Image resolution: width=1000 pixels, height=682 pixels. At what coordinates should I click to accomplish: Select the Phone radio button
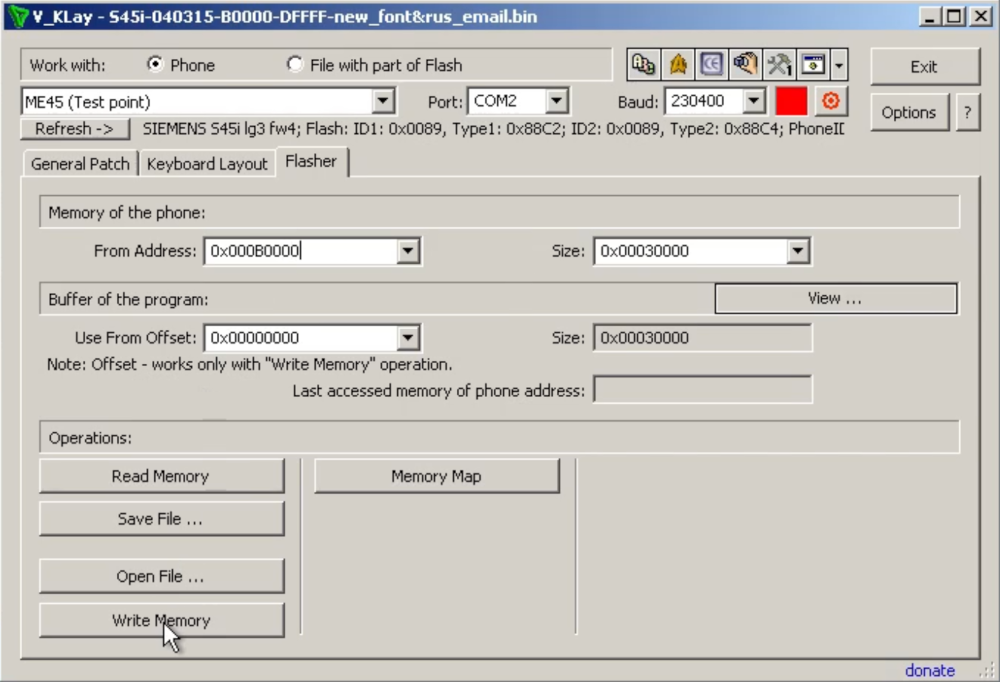coord(155,65)
